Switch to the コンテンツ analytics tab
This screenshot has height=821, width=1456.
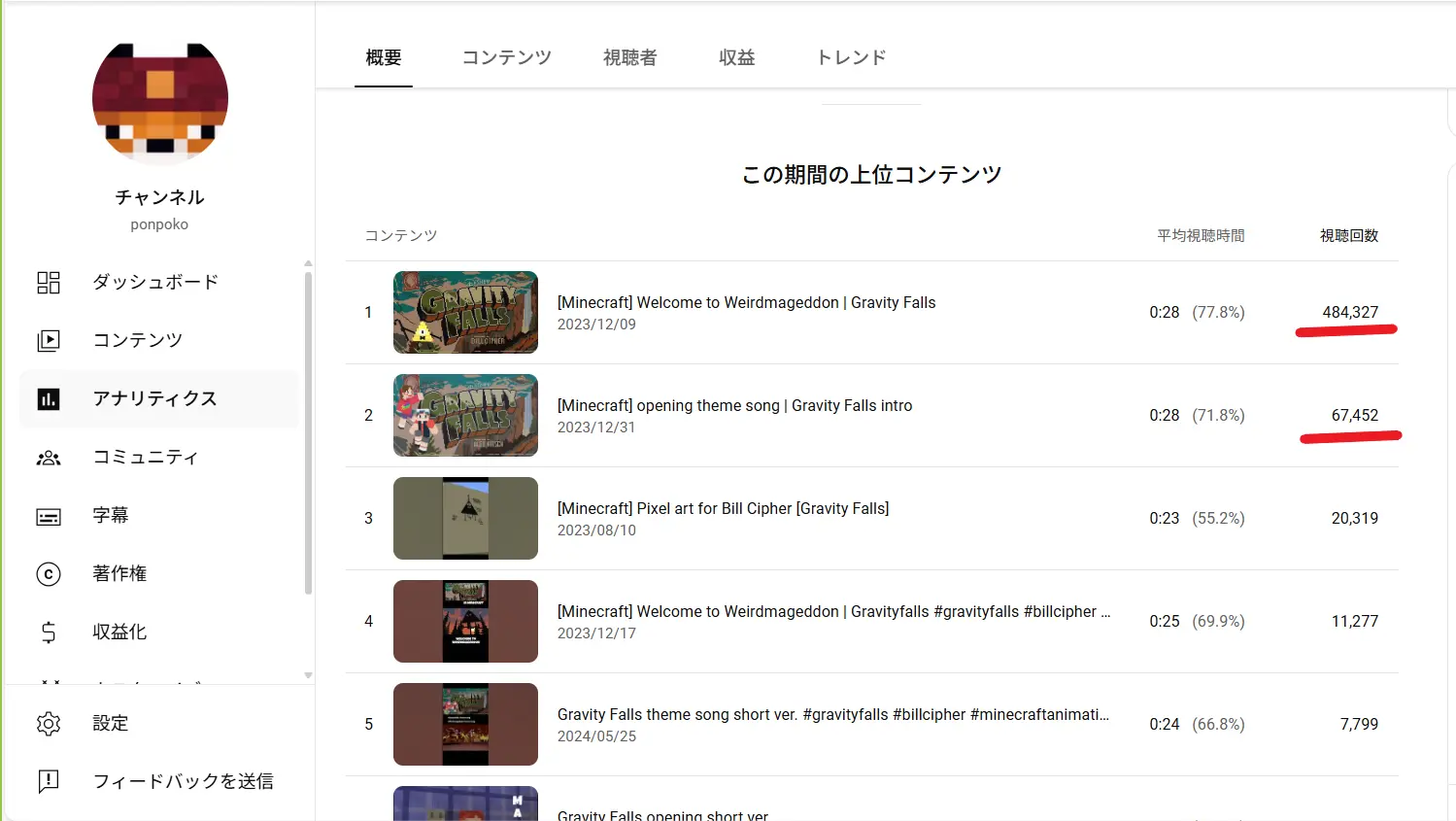point(506,58)
